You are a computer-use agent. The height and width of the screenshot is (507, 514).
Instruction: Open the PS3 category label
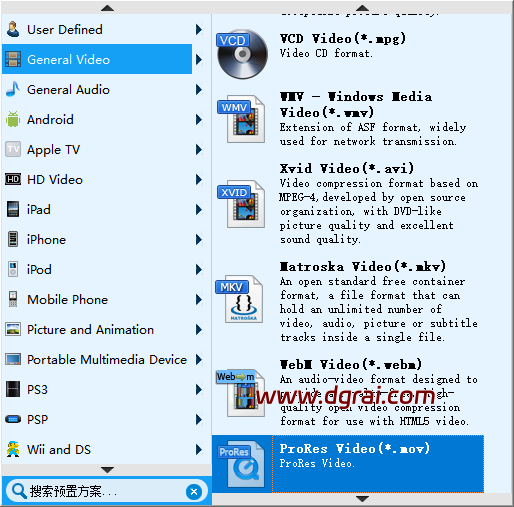coord(37,389)
